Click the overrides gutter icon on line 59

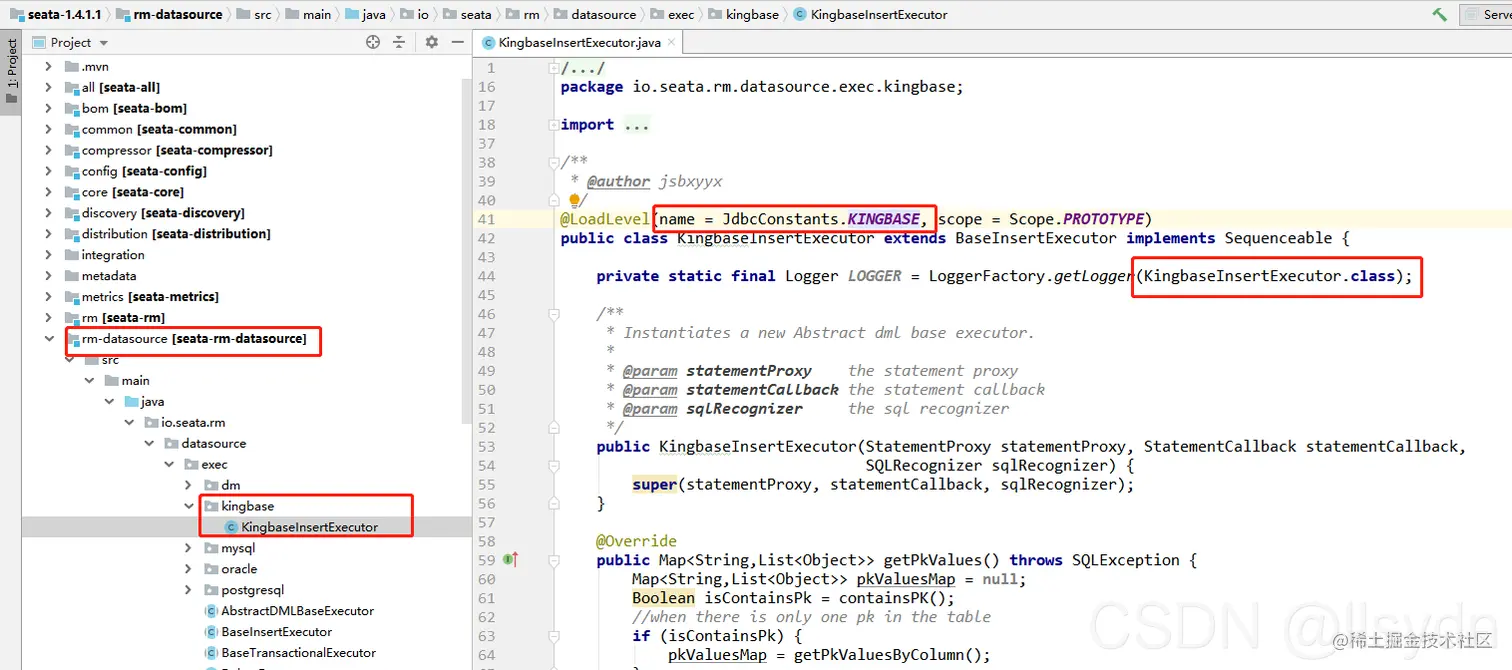click(x=510, y=560)
